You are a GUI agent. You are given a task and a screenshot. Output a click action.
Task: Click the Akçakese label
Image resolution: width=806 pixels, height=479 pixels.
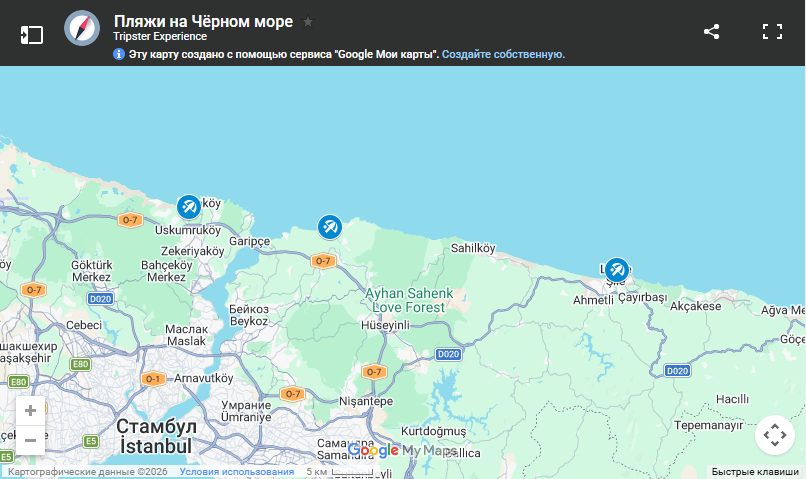pyautogui.click(x=695, y=306)
